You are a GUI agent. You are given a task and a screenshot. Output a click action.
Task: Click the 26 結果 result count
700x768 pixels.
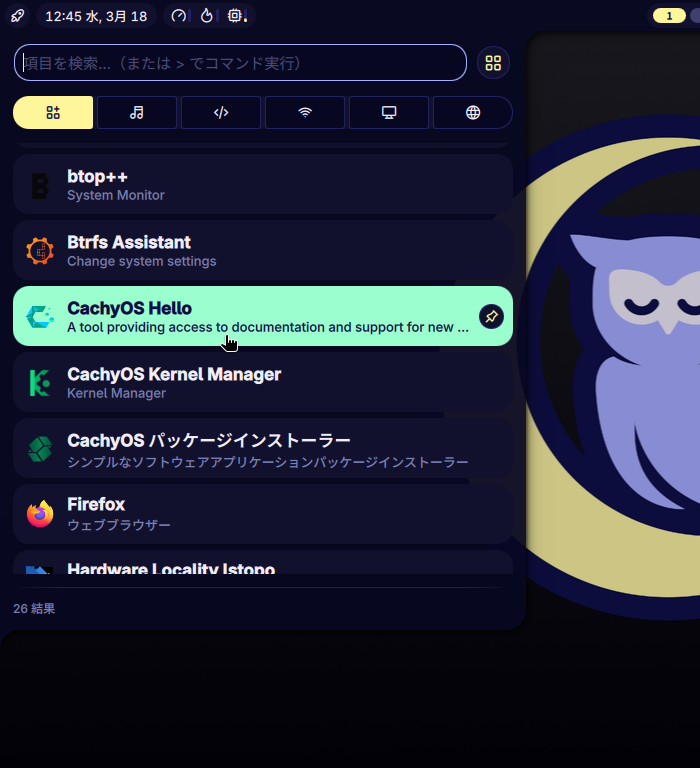pos(34,609)
